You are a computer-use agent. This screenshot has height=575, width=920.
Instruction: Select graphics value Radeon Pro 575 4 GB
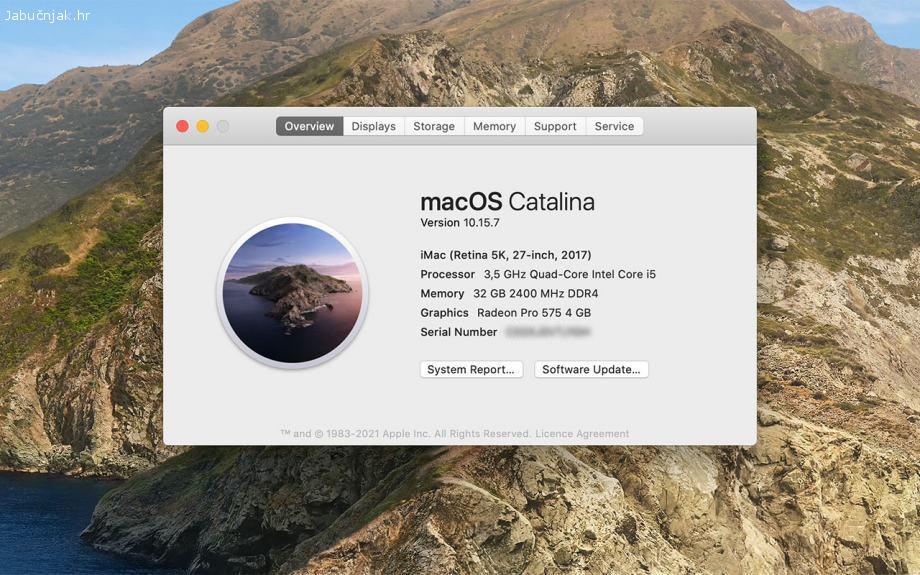[534, 313]
